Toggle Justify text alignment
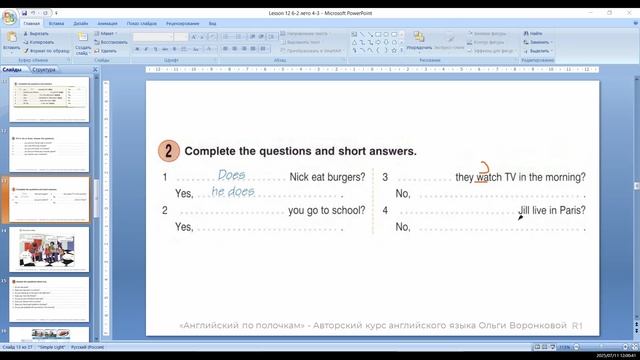 [x=253, y=49]
